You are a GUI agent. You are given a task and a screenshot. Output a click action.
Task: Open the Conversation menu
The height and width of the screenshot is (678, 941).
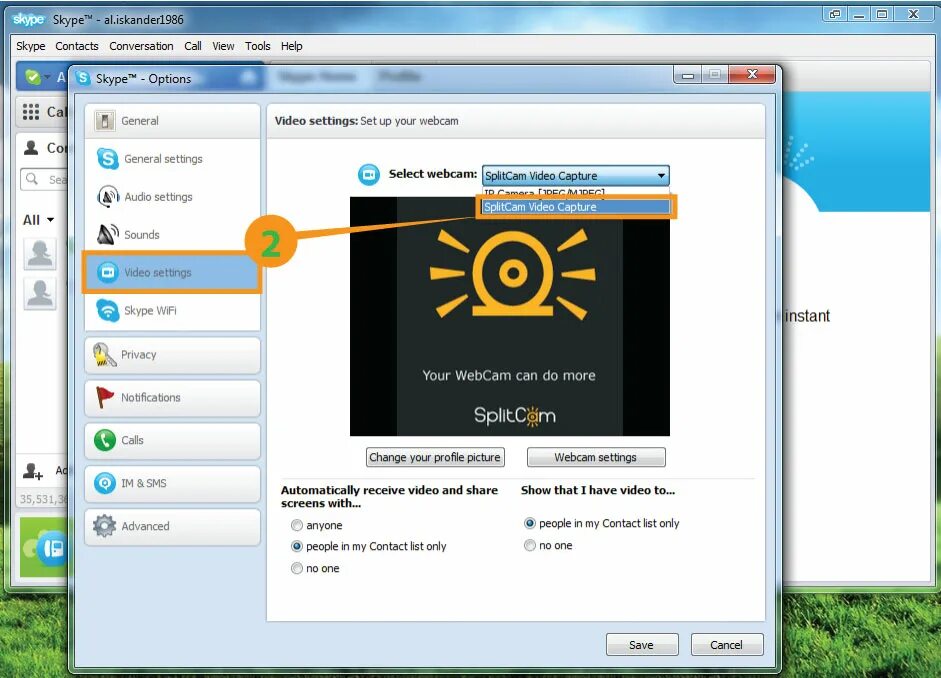(141, 46)
